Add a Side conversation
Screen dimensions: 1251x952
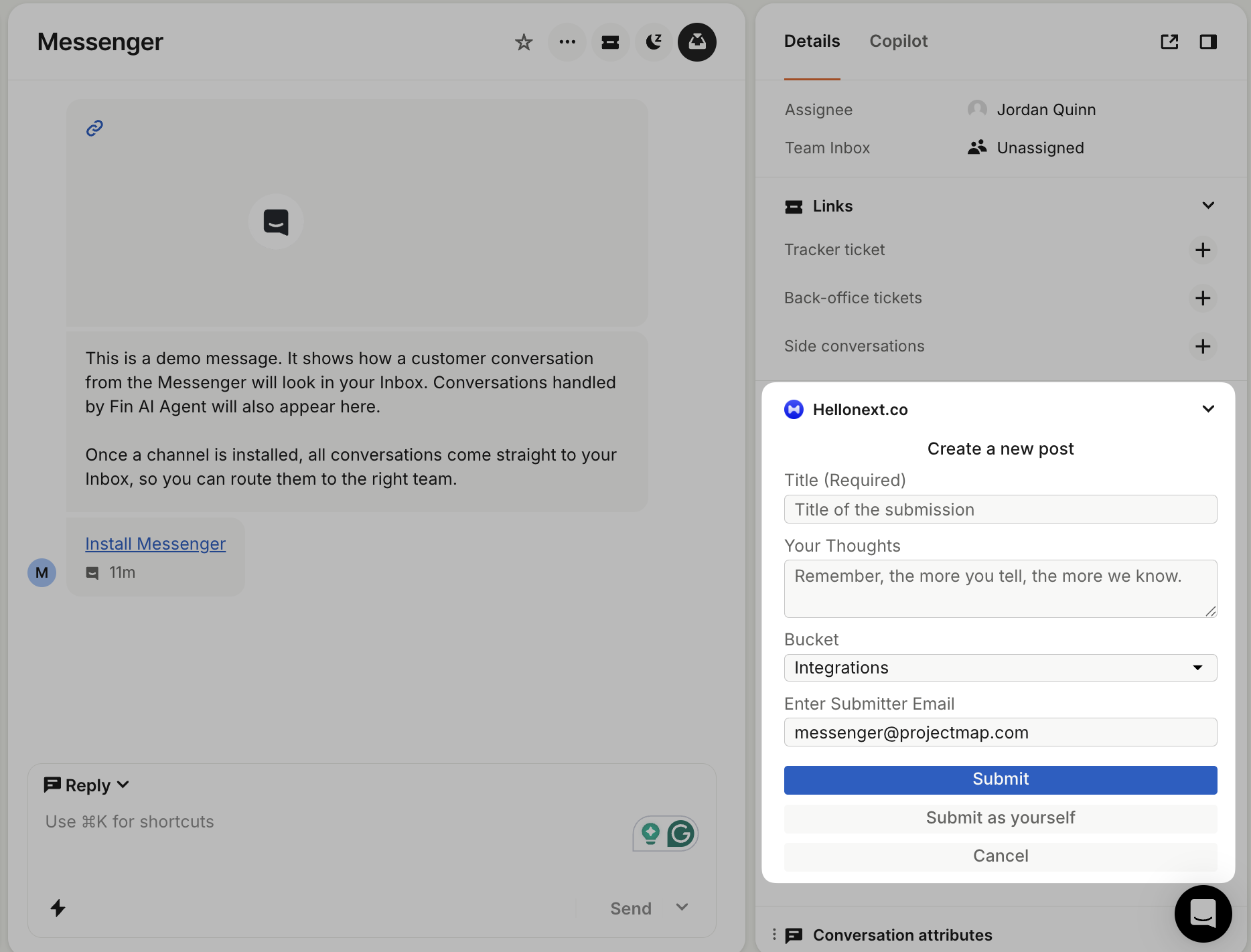[1203, 346]
